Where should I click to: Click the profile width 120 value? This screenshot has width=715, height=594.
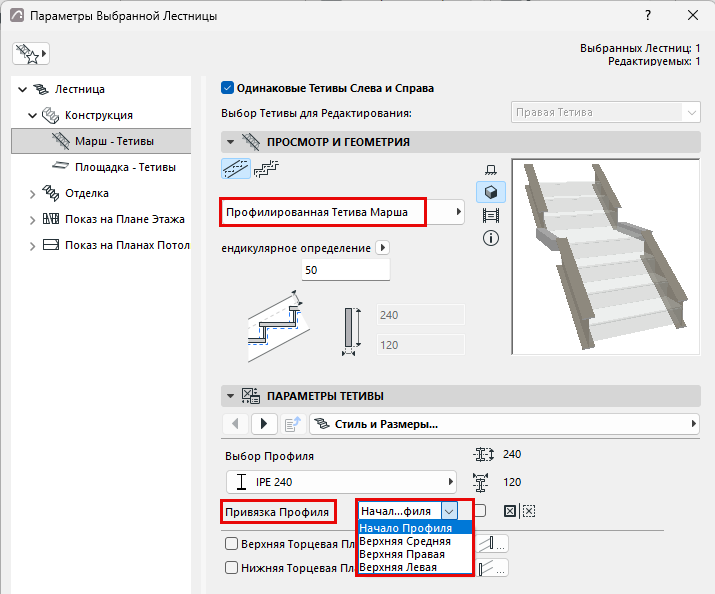point(512,482)
